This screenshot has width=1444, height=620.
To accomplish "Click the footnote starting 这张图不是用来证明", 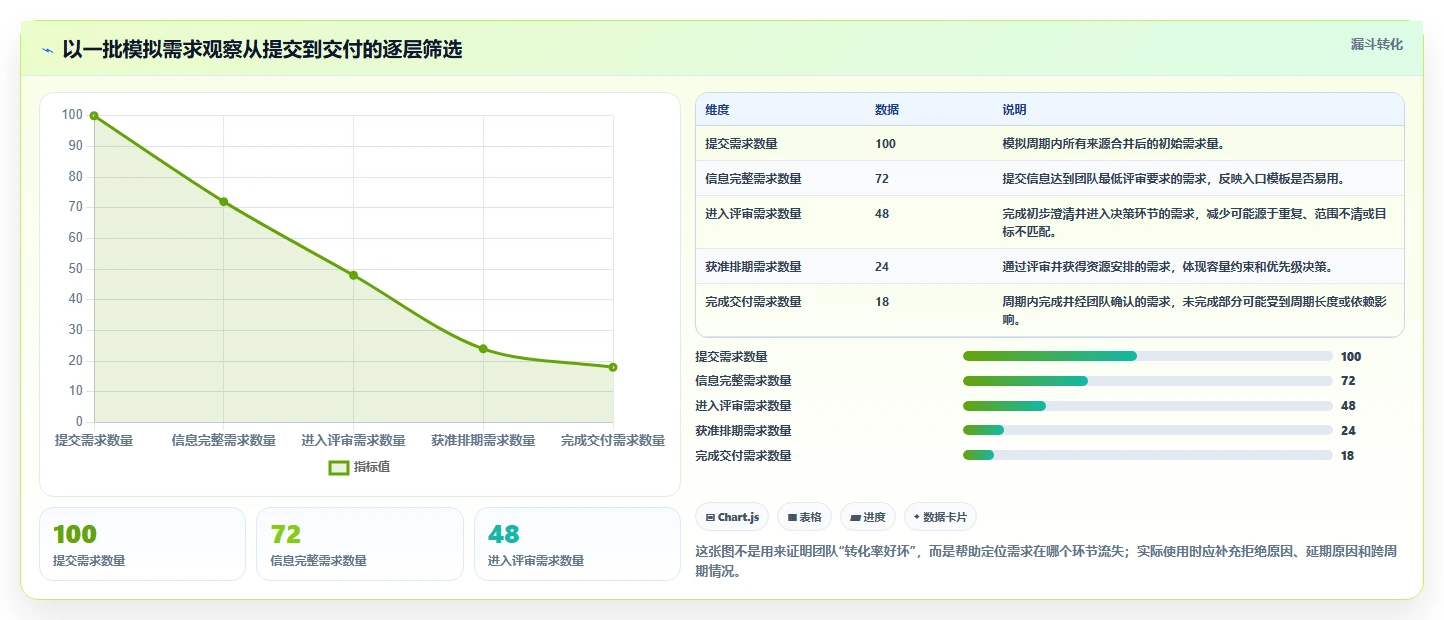I will click(x=1046, y=562).
